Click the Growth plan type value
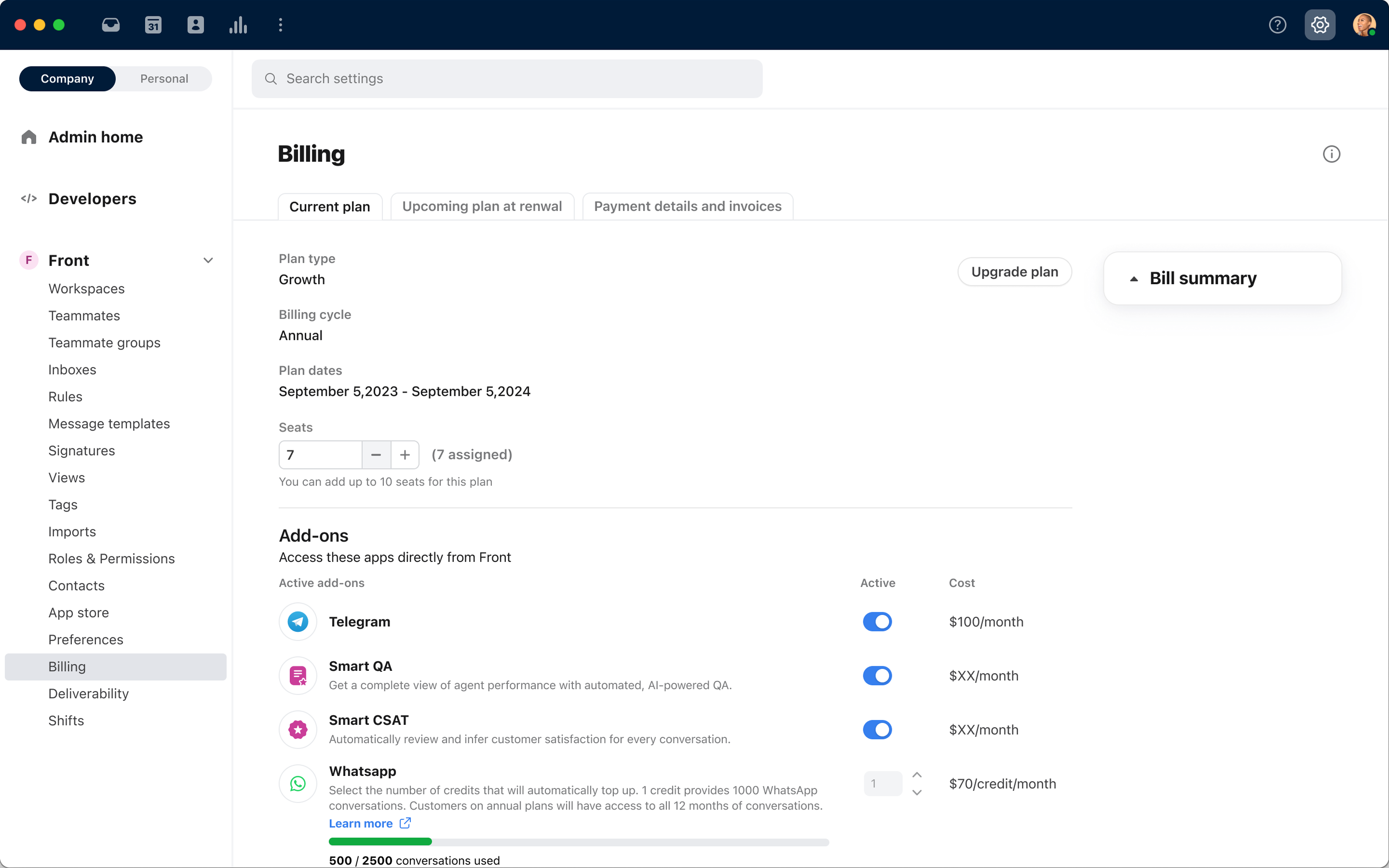Image resolution: width=1389 pixels, height=868 pixels. click(302, 280)
